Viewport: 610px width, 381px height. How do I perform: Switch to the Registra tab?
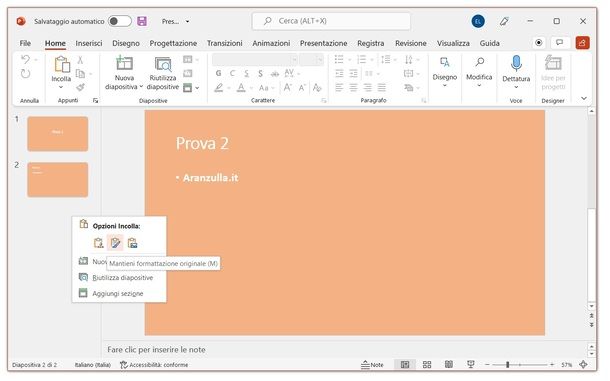[370, 43]
